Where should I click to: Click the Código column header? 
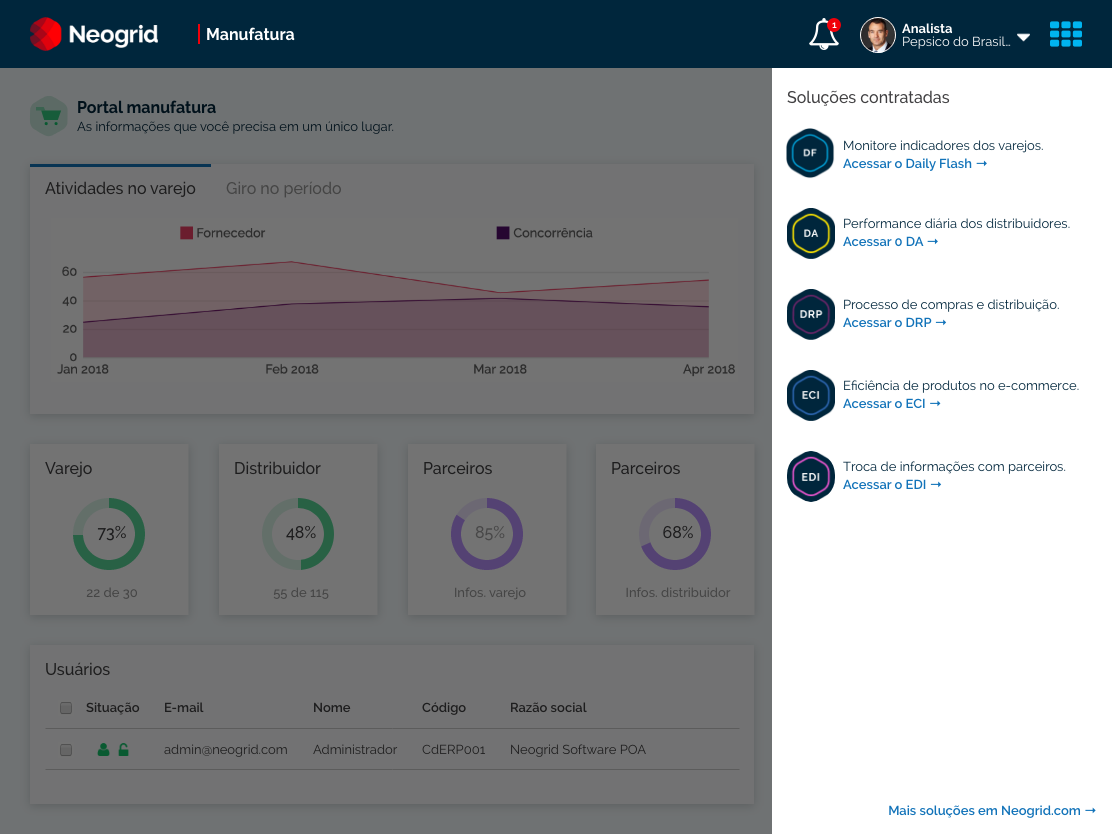[444, 708]
